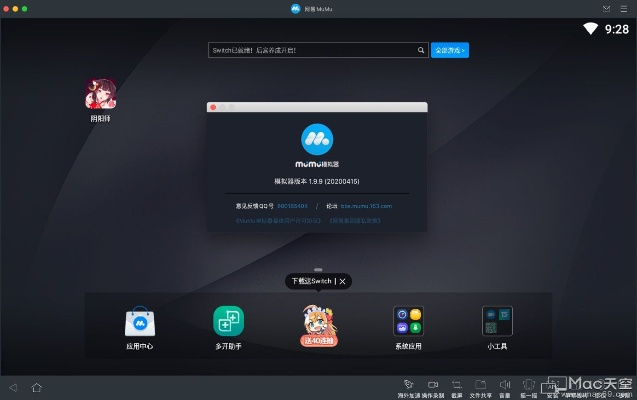The image size is (637, 400).
Task: Click the MuMu logo in about dialog
Action: tap(317, 139)
